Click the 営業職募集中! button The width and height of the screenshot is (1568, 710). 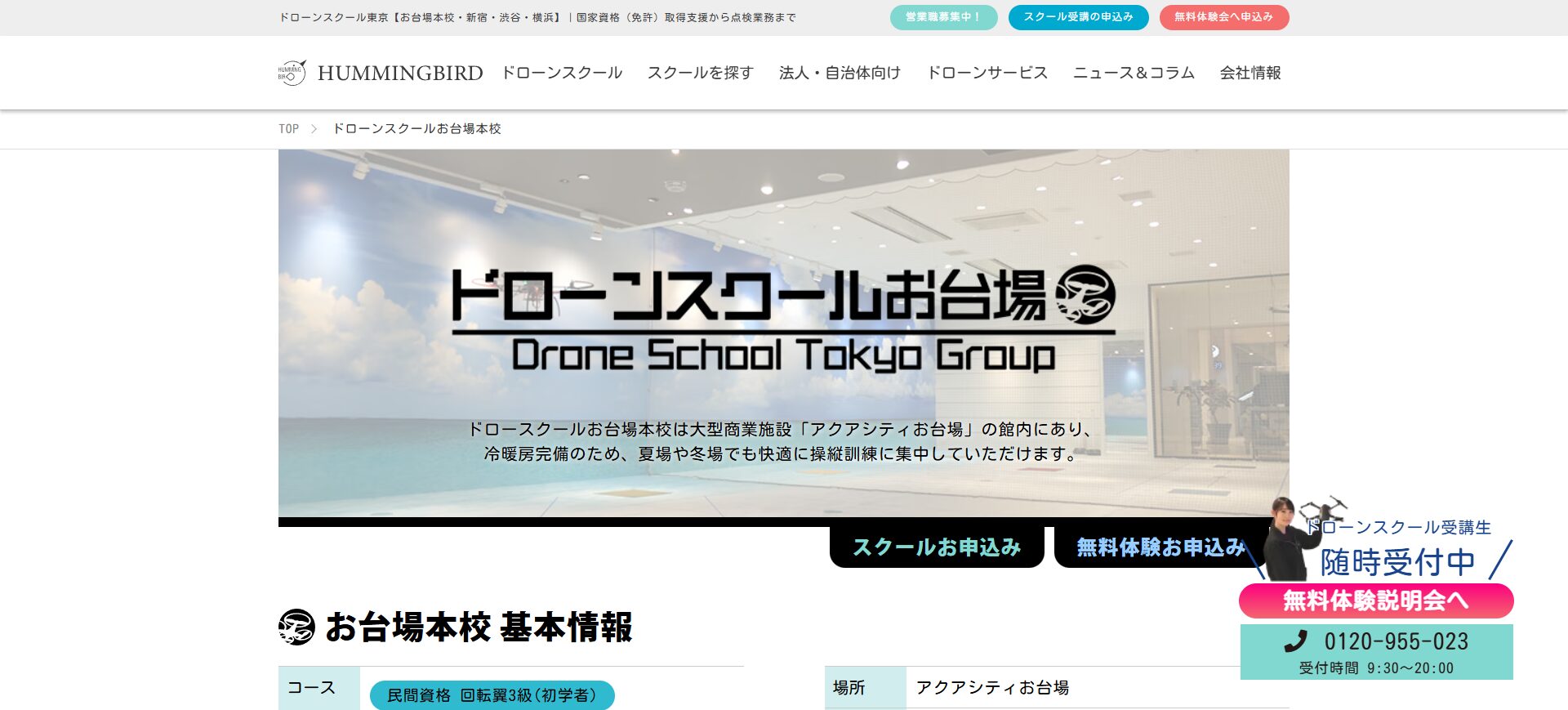tap(943, 17)
